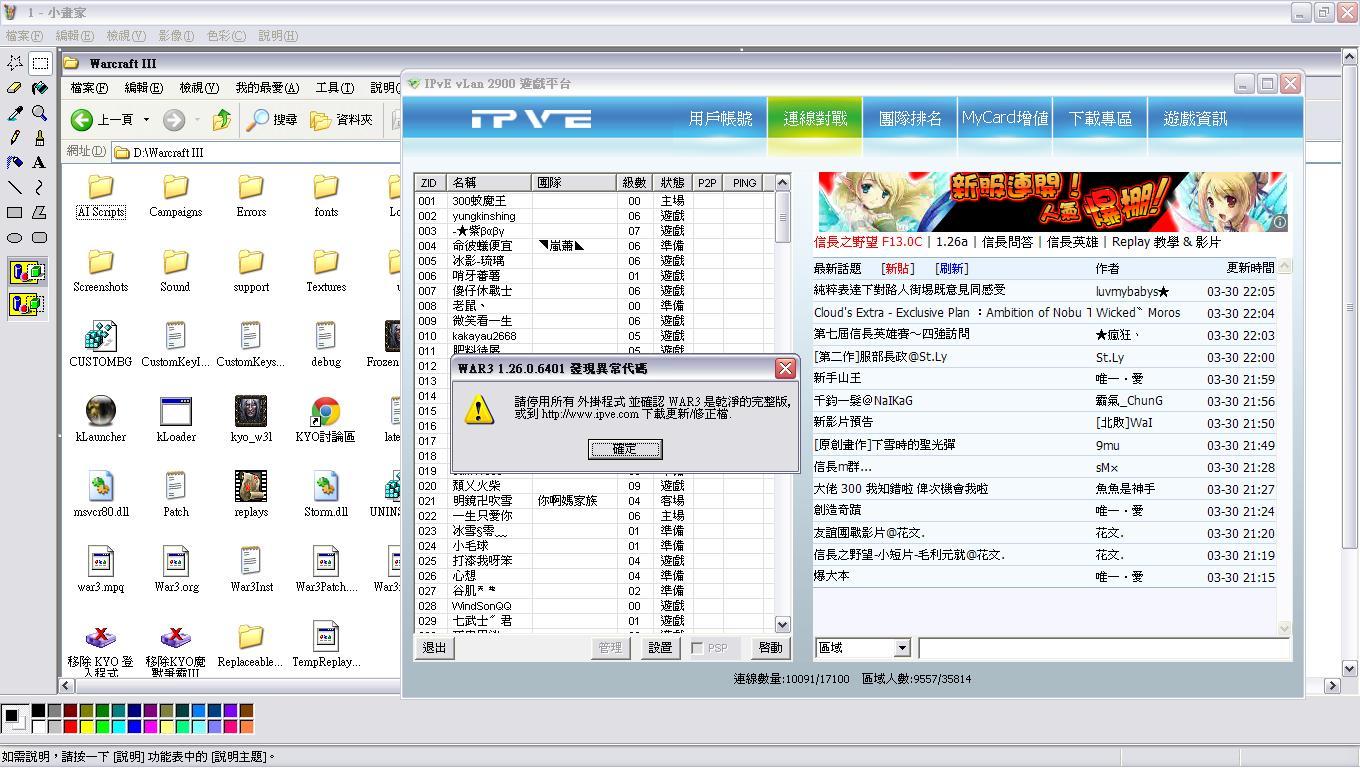Select the 移除 KYO 登入程式 shortcut icon
Image resolution: width=1360 pixels, height=768 pixels.
(x=101, y=636)
